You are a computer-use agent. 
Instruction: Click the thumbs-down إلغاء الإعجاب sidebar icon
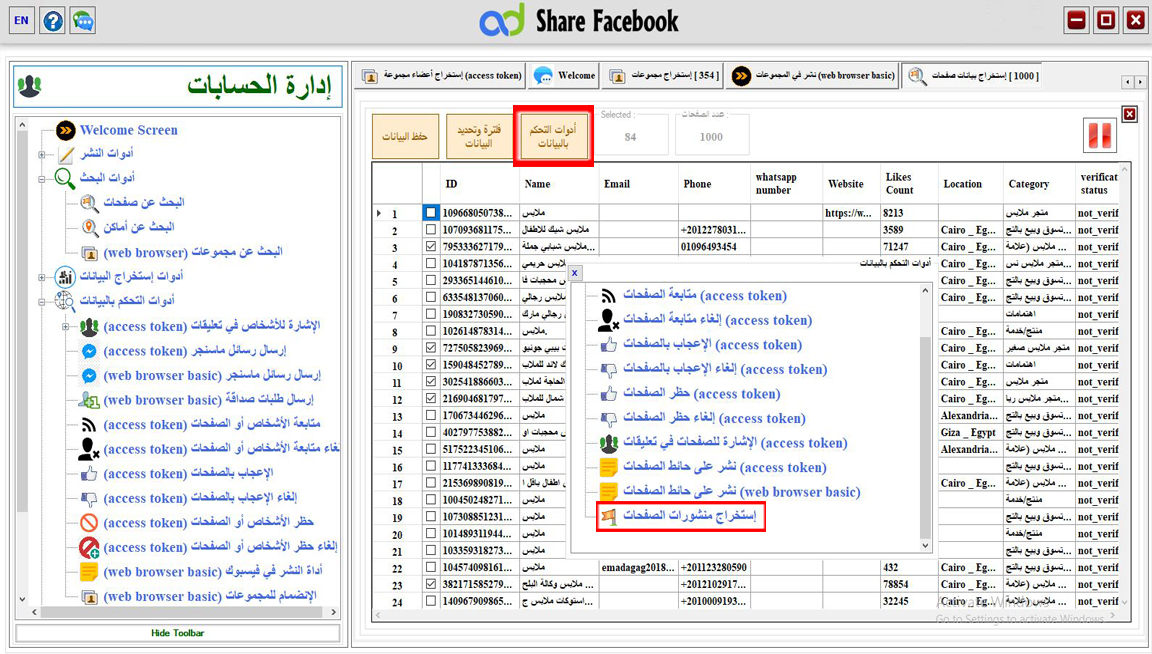coord(89,499)
